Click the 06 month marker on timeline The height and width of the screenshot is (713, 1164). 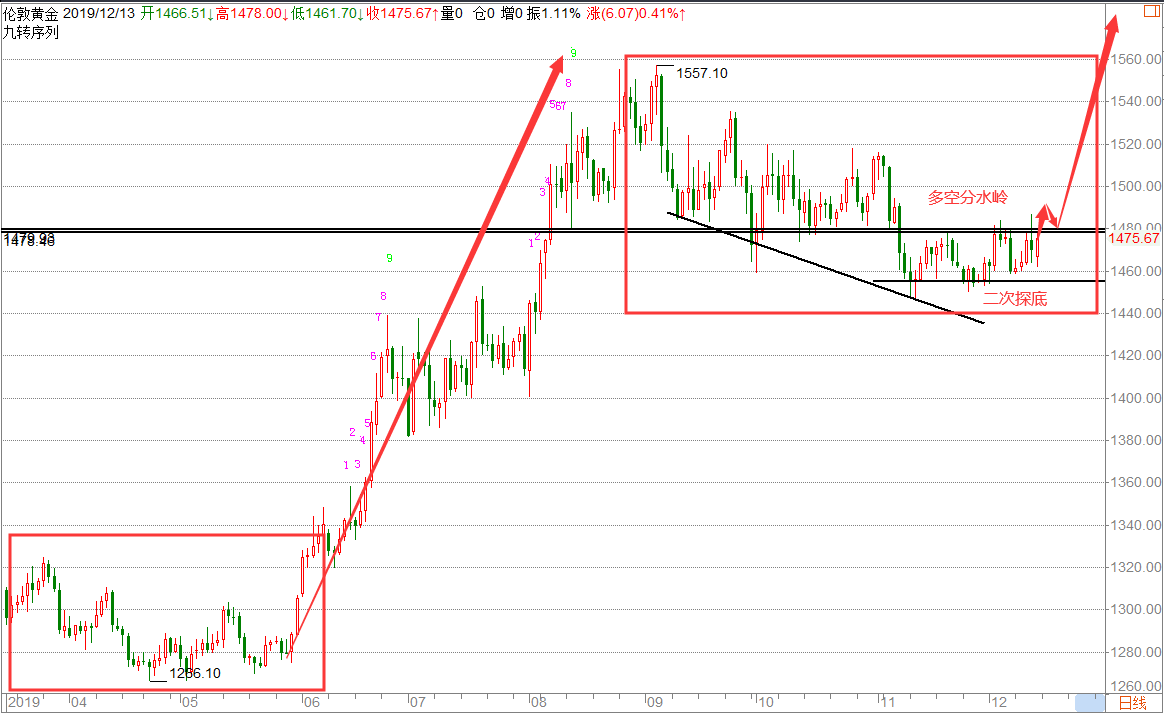point(312,702)
